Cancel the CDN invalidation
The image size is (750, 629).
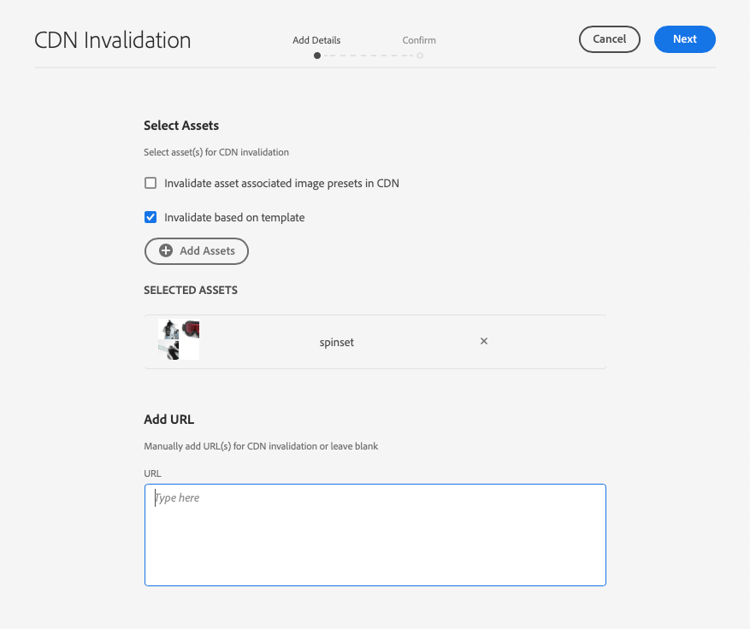[x=609, y=39]
